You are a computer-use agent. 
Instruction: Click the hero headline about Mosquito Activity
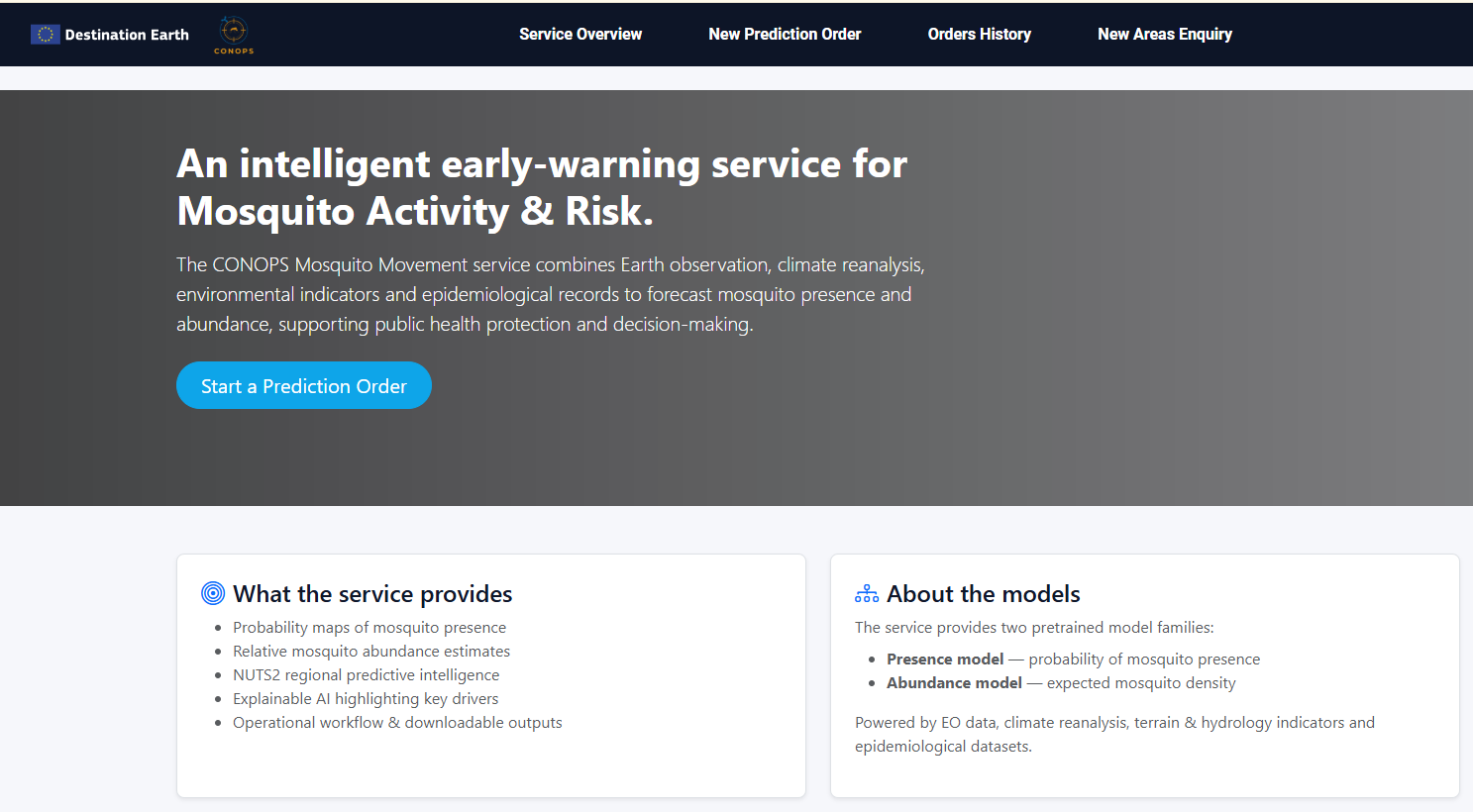click(541, 187)
